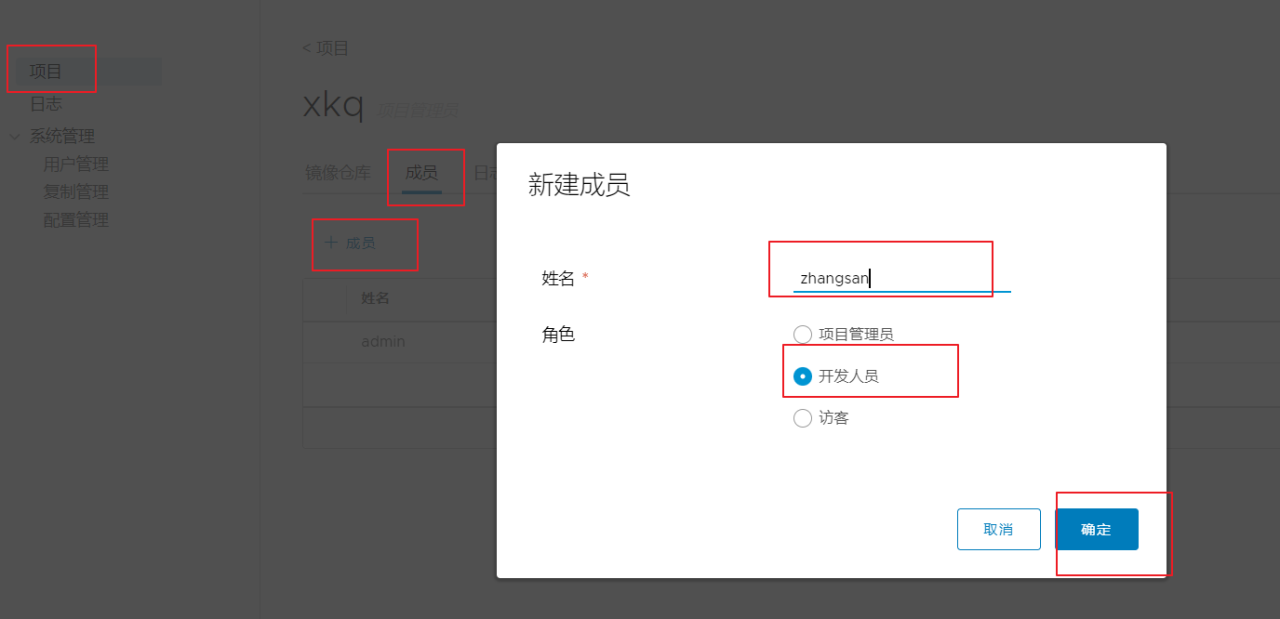Click the 姓名 input field containing zhangsan

tap(902, 278)
